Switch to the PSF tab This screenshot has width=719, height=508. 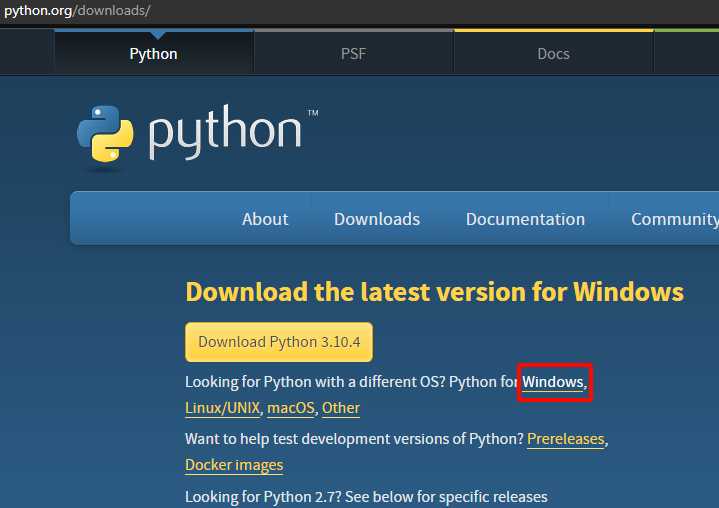(354, 54)
